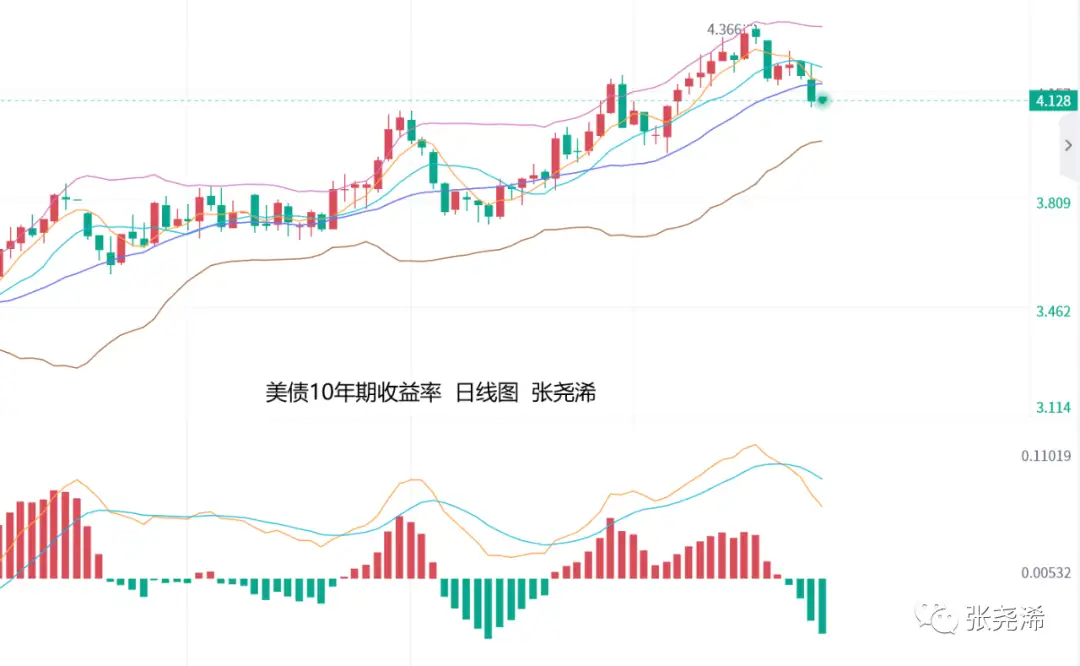This screenshot has height=666, width=1080.
Task: Click the pulsing green latest-price dot
Action: coord(823,99)
